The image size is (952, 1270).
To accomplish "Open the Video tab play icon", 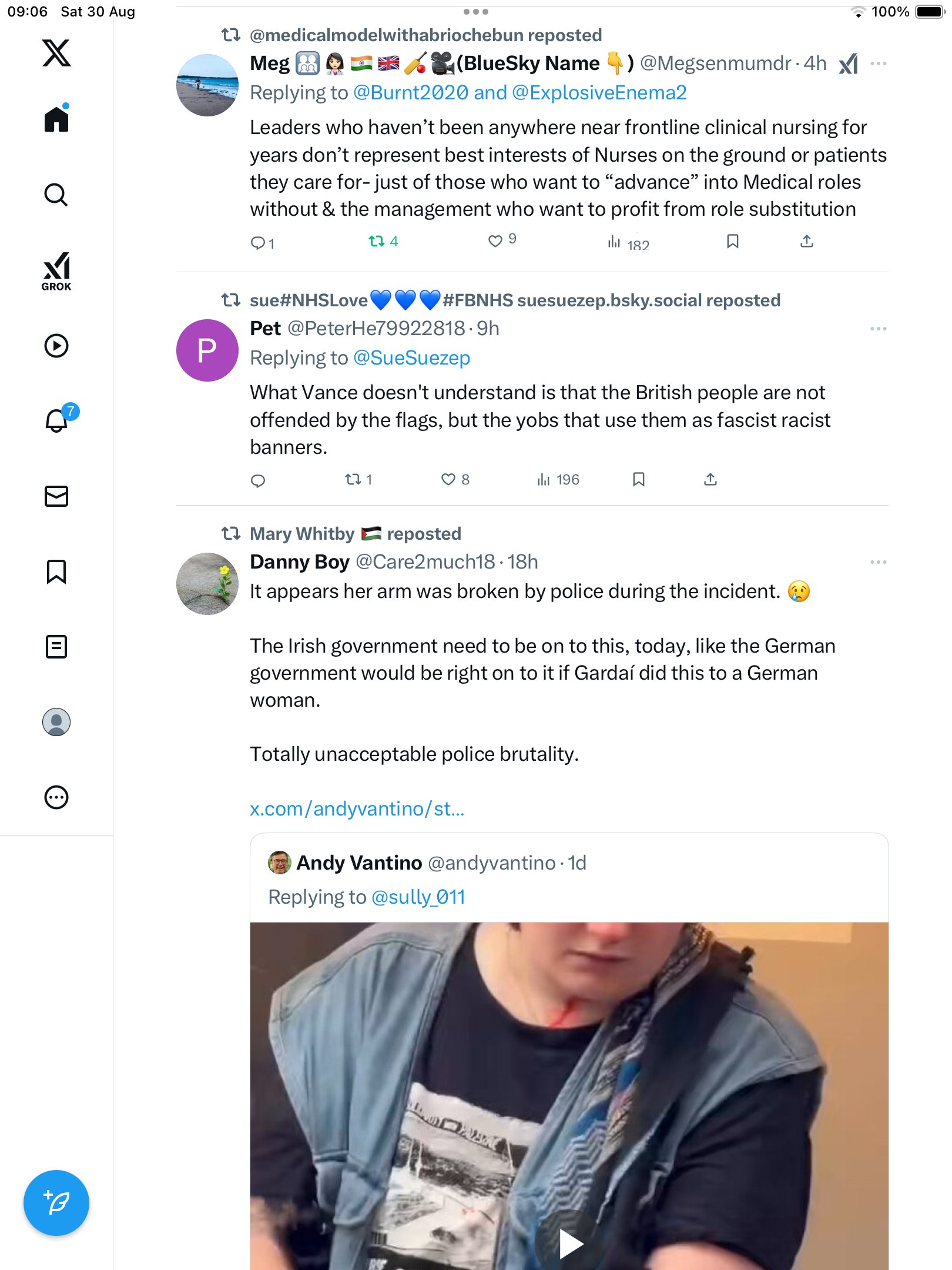I will (x=56, y=346).
